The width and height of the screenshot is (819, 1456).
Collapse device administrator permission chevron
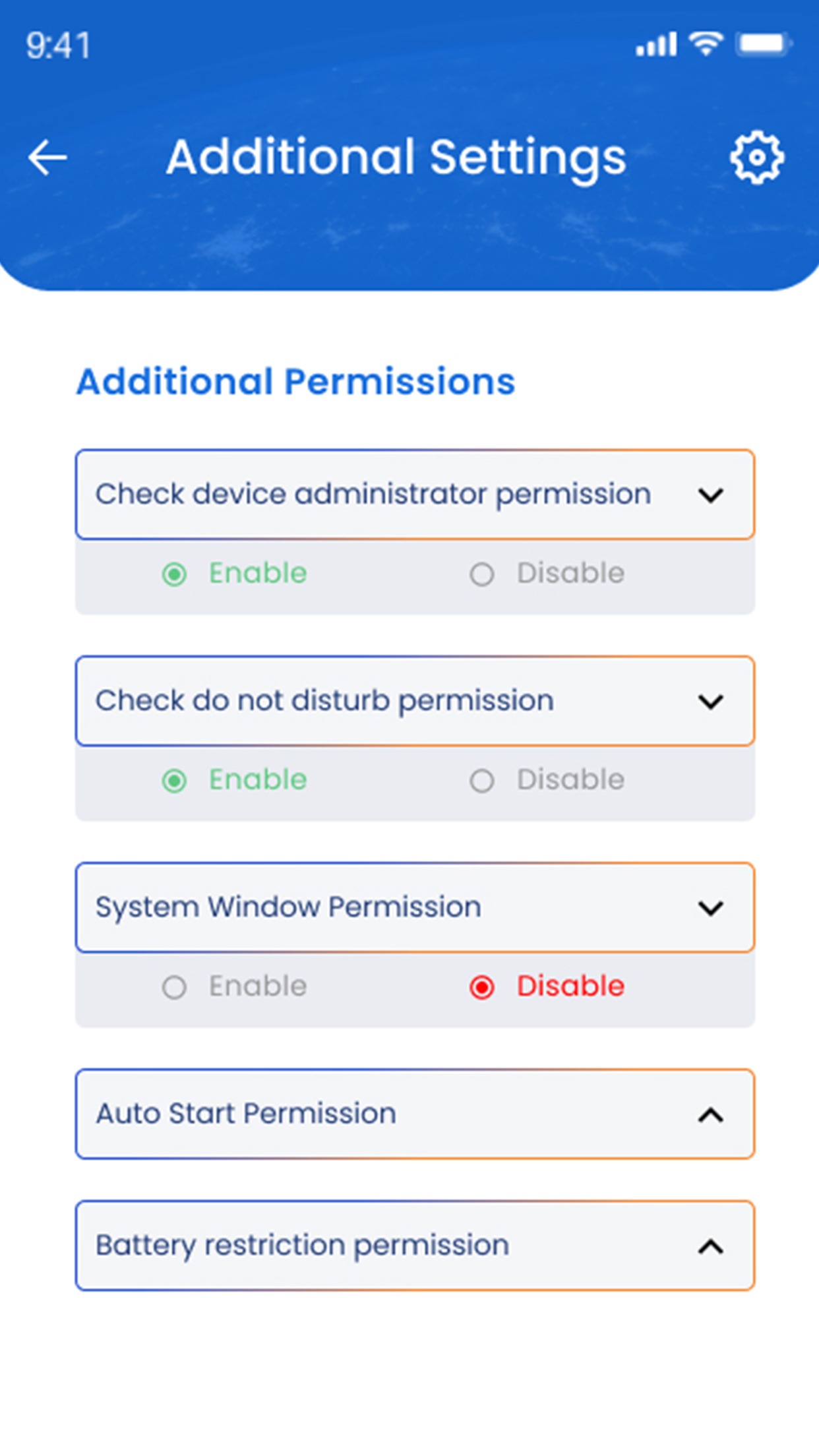point(711,495)
